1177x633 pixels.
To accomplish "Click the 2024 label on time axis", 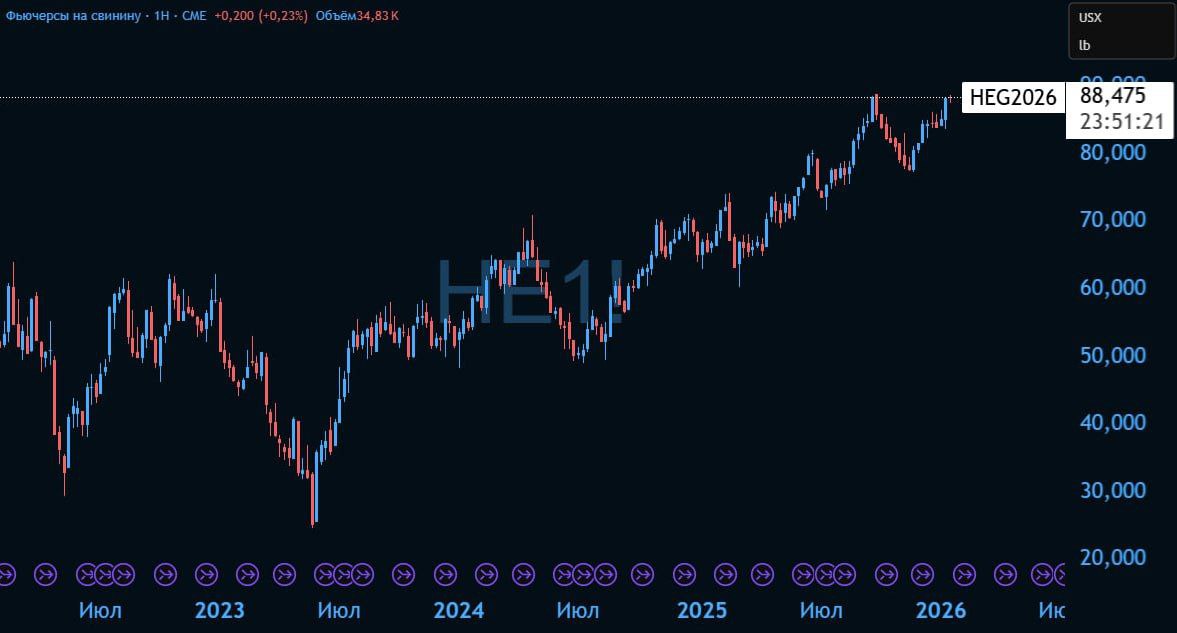I will click(458, 610).
